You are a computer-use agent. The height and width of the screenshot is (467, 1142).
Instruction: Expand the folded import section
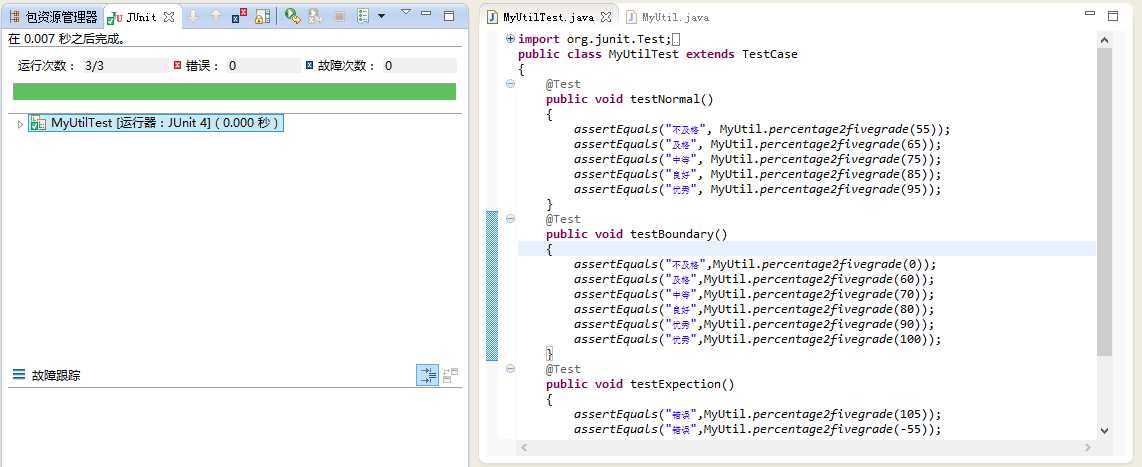[x=510, y=39]
